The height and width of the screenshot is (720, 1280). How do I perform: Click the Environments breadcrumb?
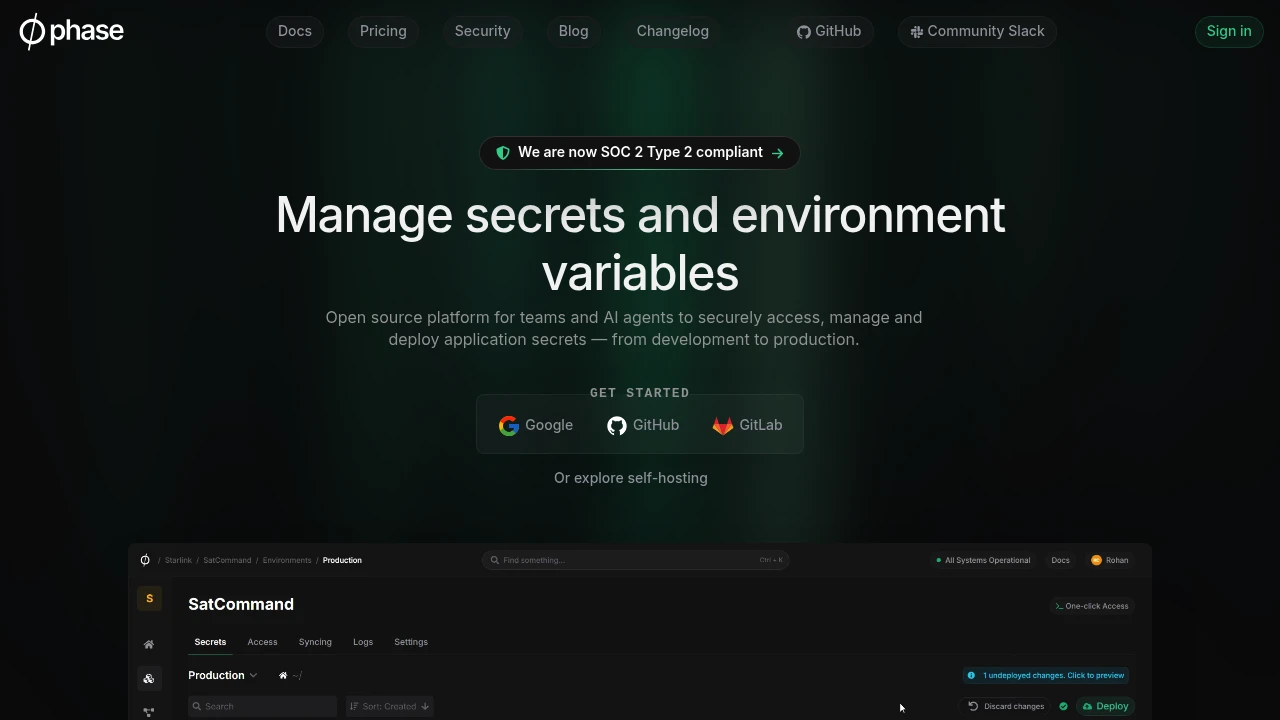point(287,560)
